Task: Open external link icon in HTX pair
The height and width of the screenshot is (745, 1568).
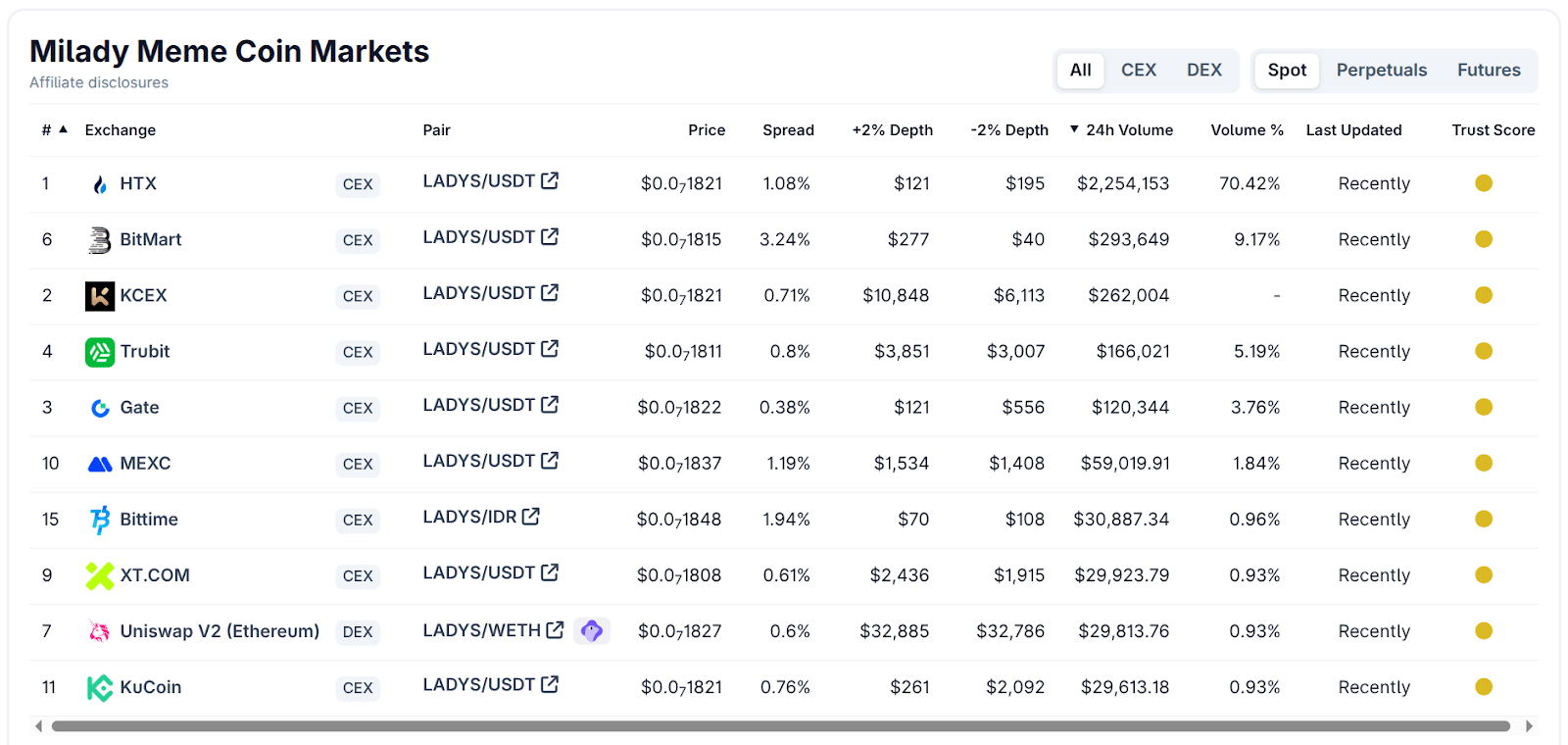Action: click(x=550, y=180)
